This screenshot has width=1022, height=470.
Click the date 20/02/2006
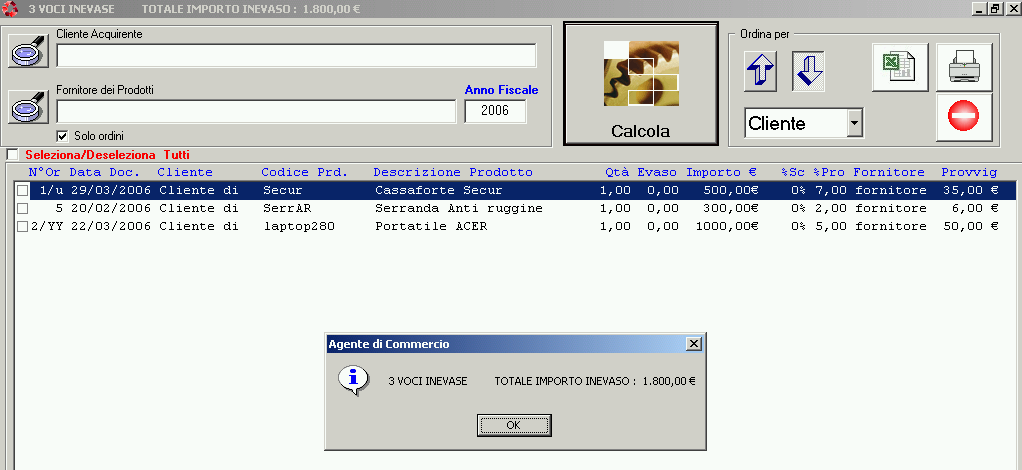[111, 209]
